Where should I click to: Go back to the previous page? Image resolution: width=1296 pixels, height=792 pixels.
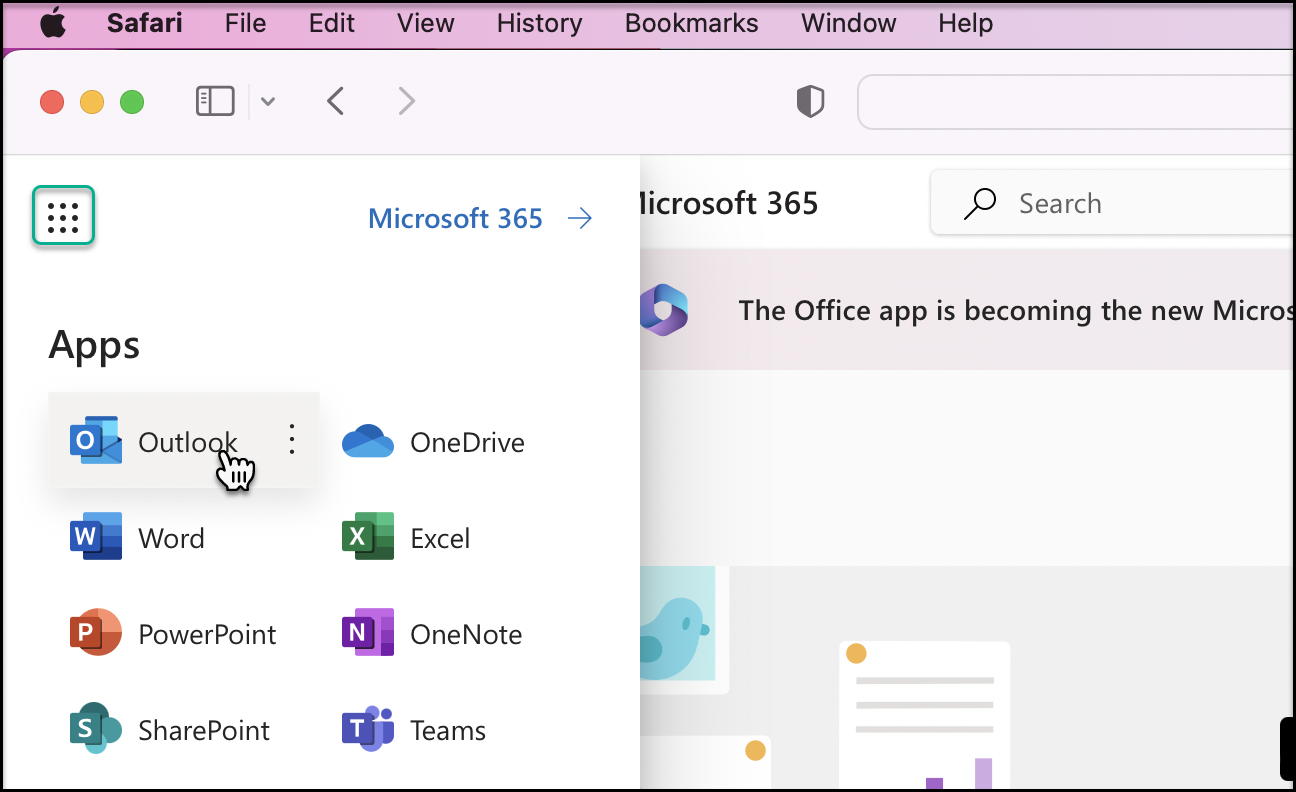[x=336, y=101]
